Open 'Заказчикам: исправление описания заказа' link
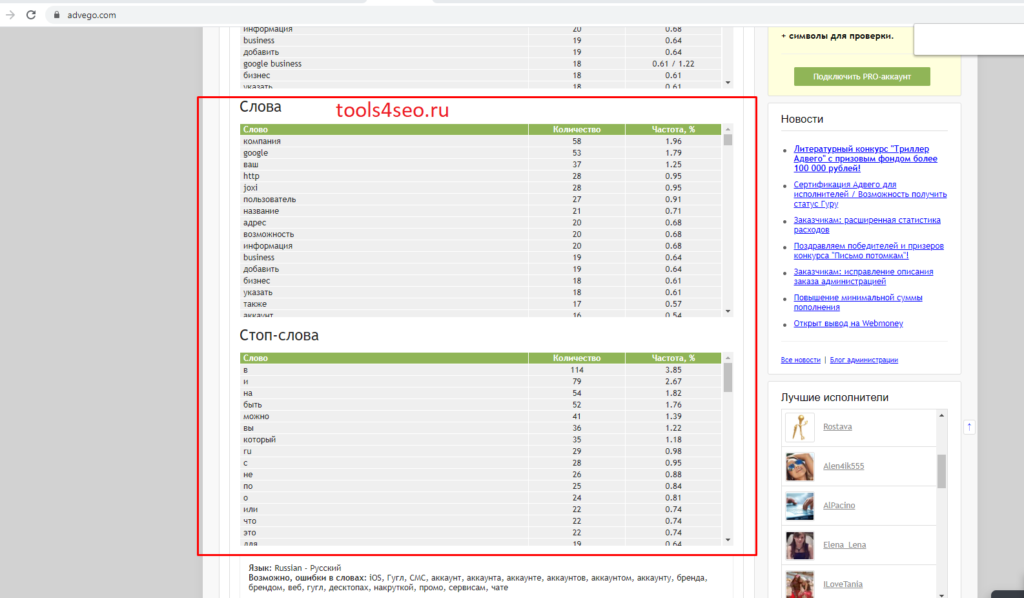 [863, 276]
